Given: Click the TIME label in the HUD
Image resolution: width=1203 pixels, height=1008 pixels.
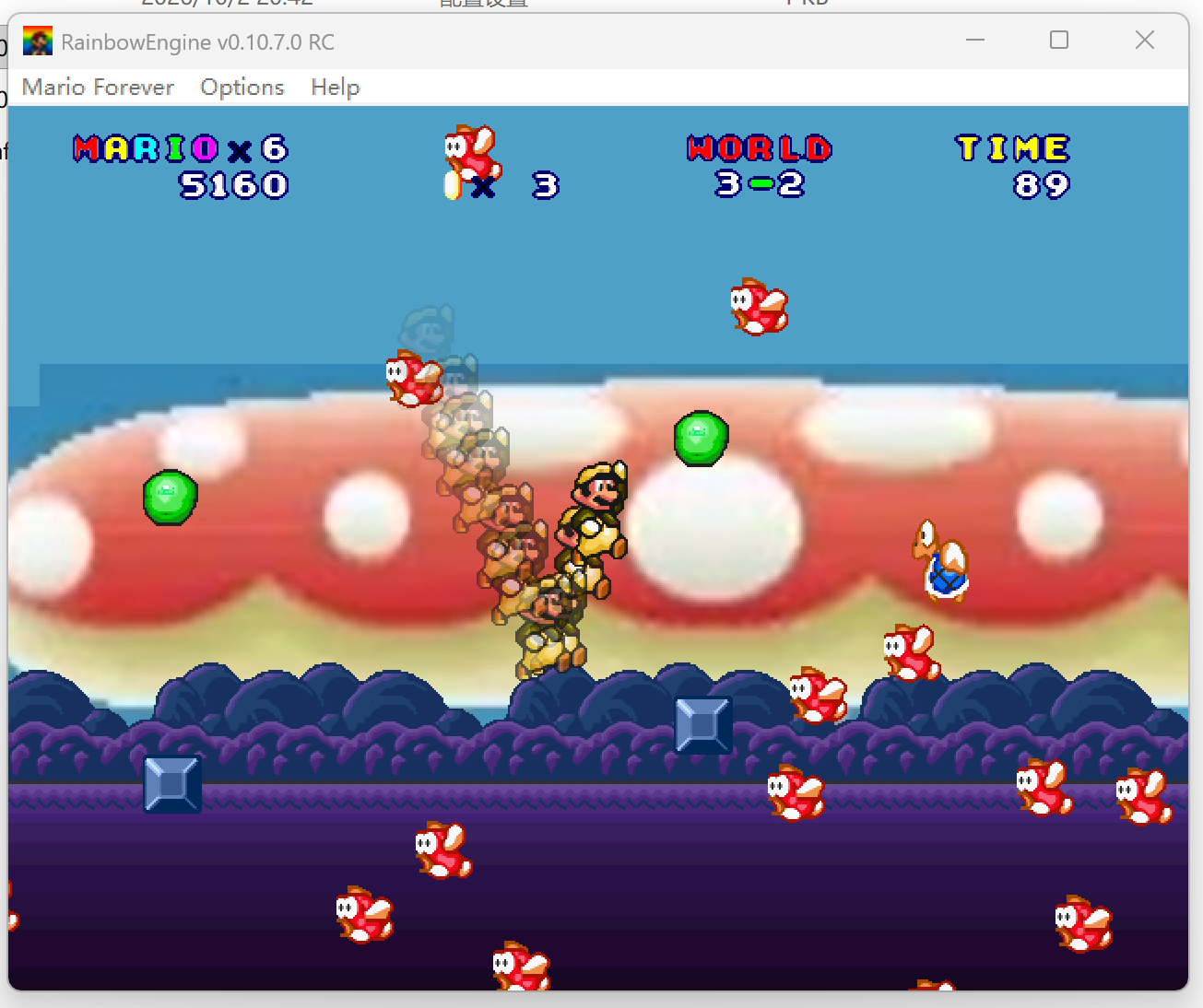Looking at the screenshot, I should coord(1012,148).
